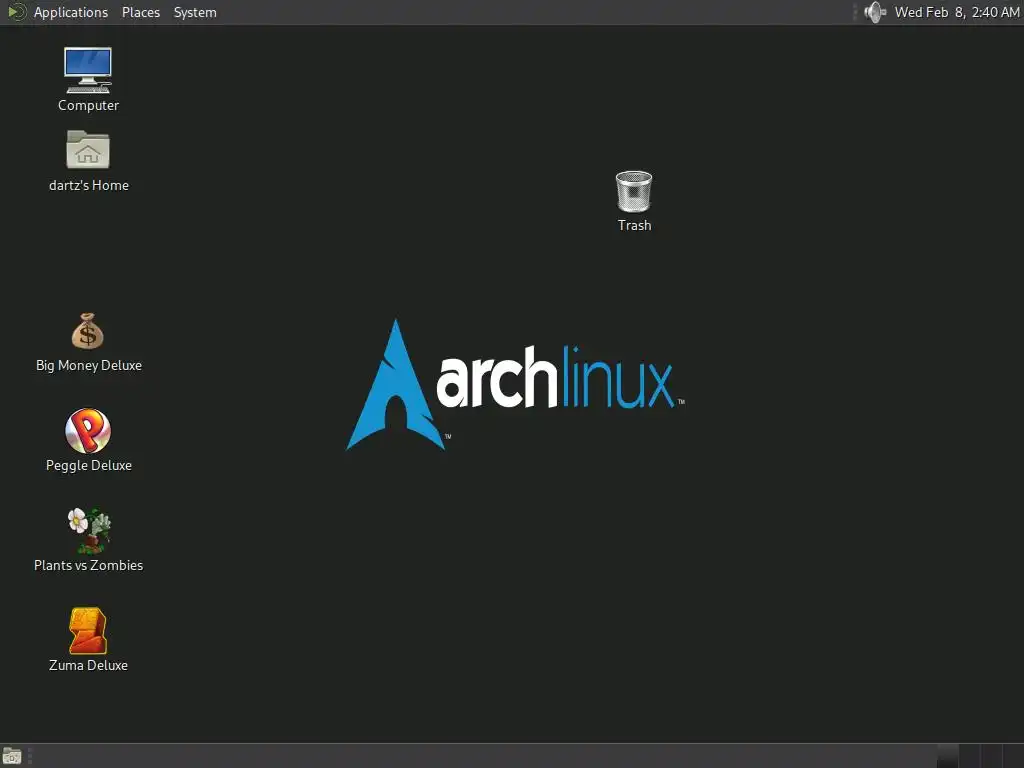
Task: Open the System menu
Action: pos(195,12)
